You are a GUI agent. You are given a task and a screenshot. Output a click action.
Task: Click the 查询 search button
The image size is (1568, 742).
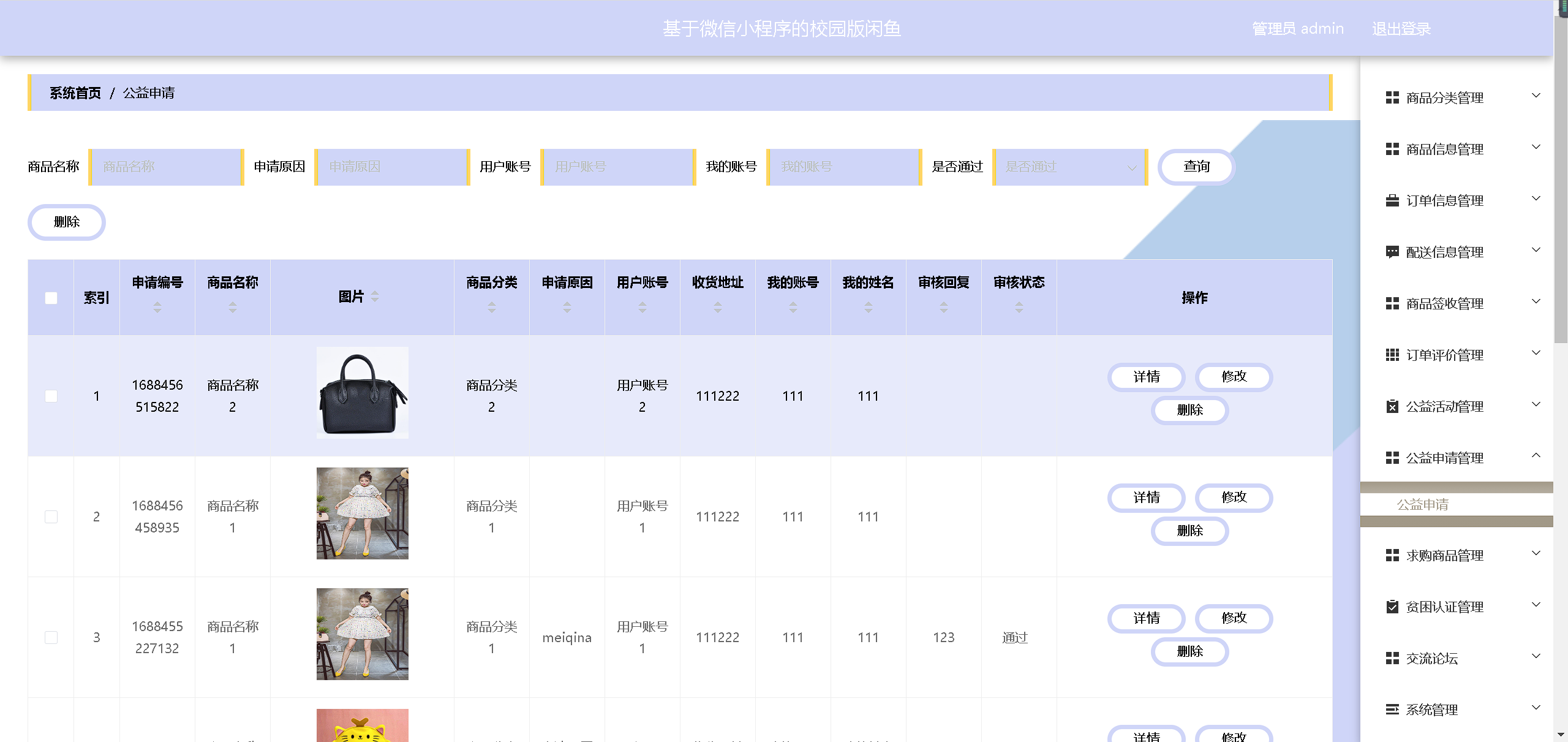click(x=1196, y=167)
